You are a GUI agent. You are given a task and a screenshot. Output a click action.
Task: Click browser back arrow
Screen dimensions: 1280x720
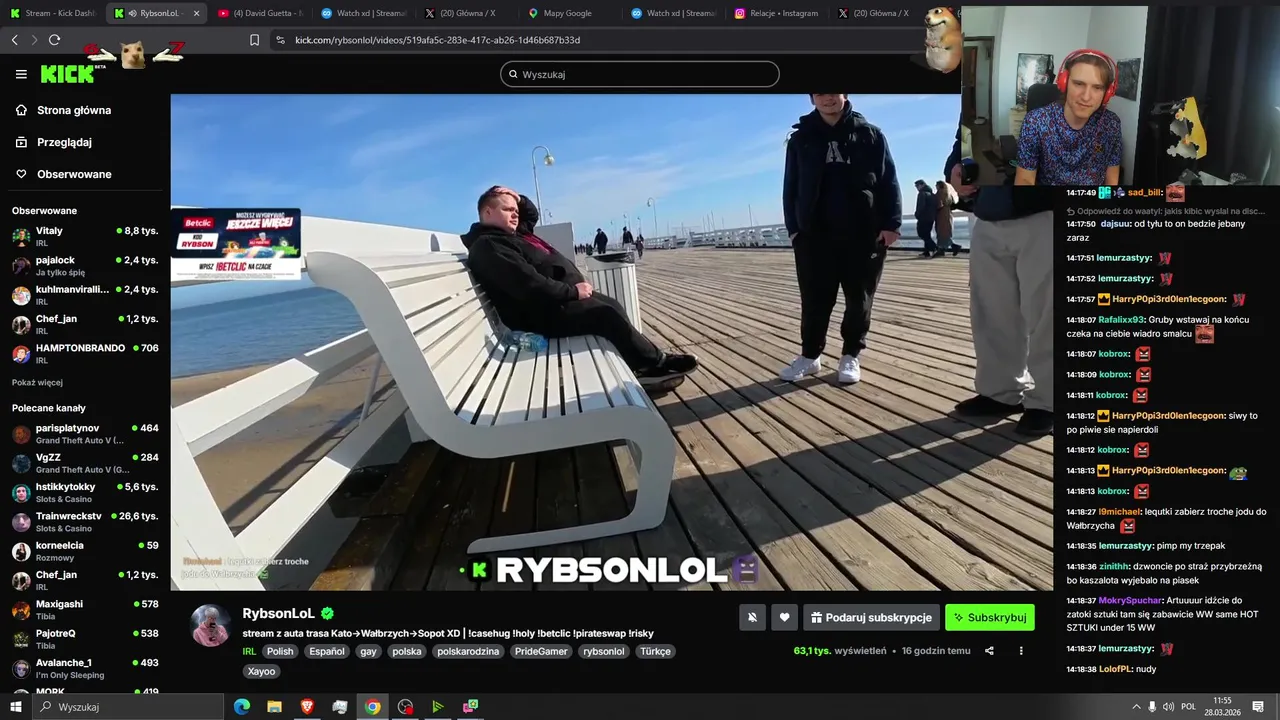[x=14, y=40]
